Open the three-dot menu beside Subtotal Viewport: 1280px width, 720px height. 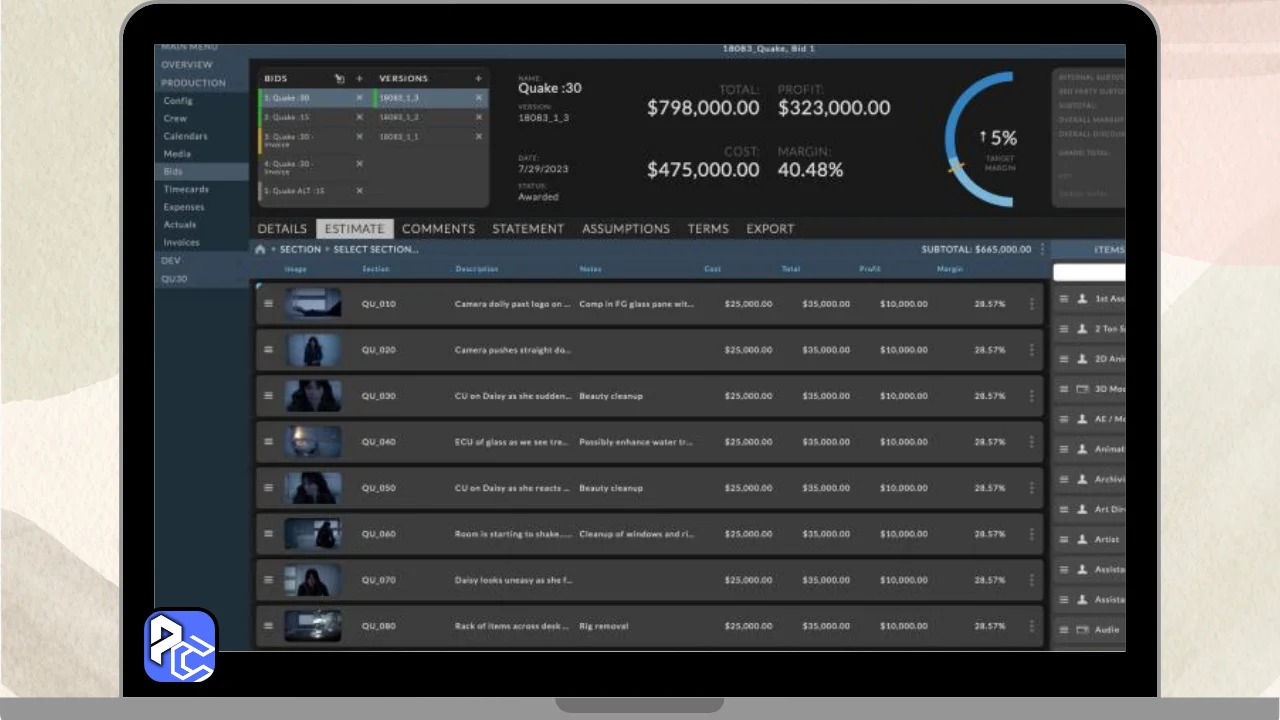tap(1042, 249)
